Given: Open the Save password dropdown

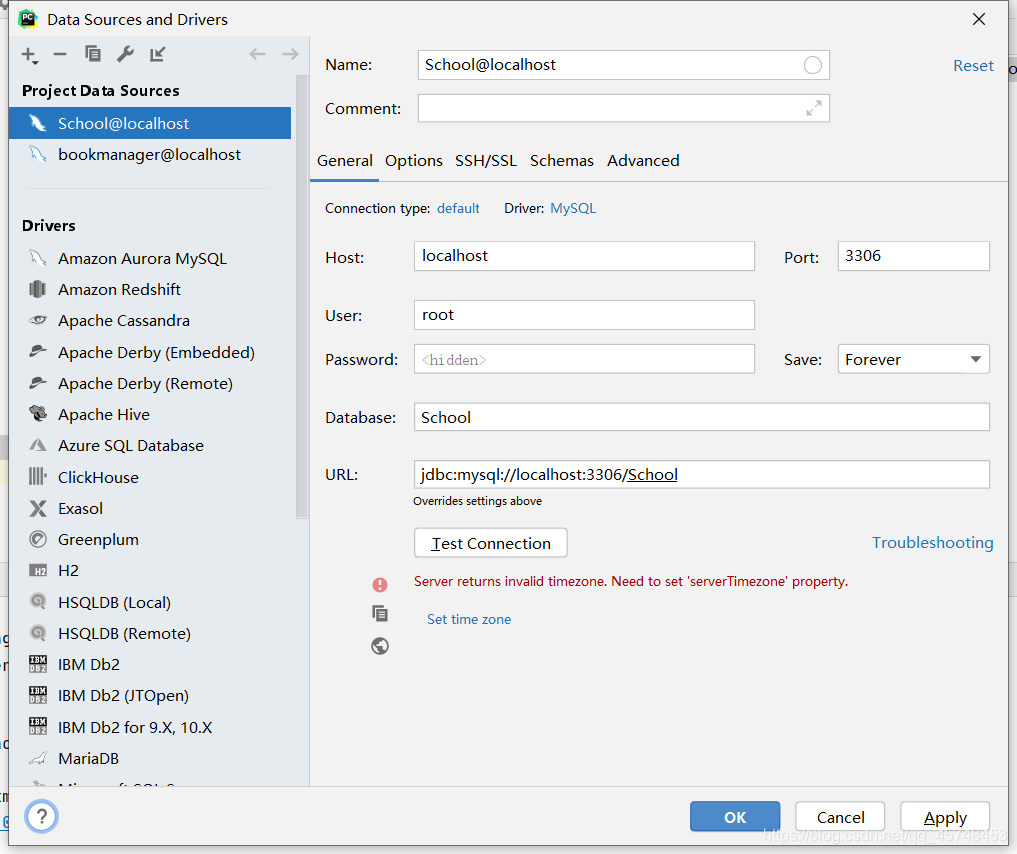Looking at the screenshot, I should point(913,360).
